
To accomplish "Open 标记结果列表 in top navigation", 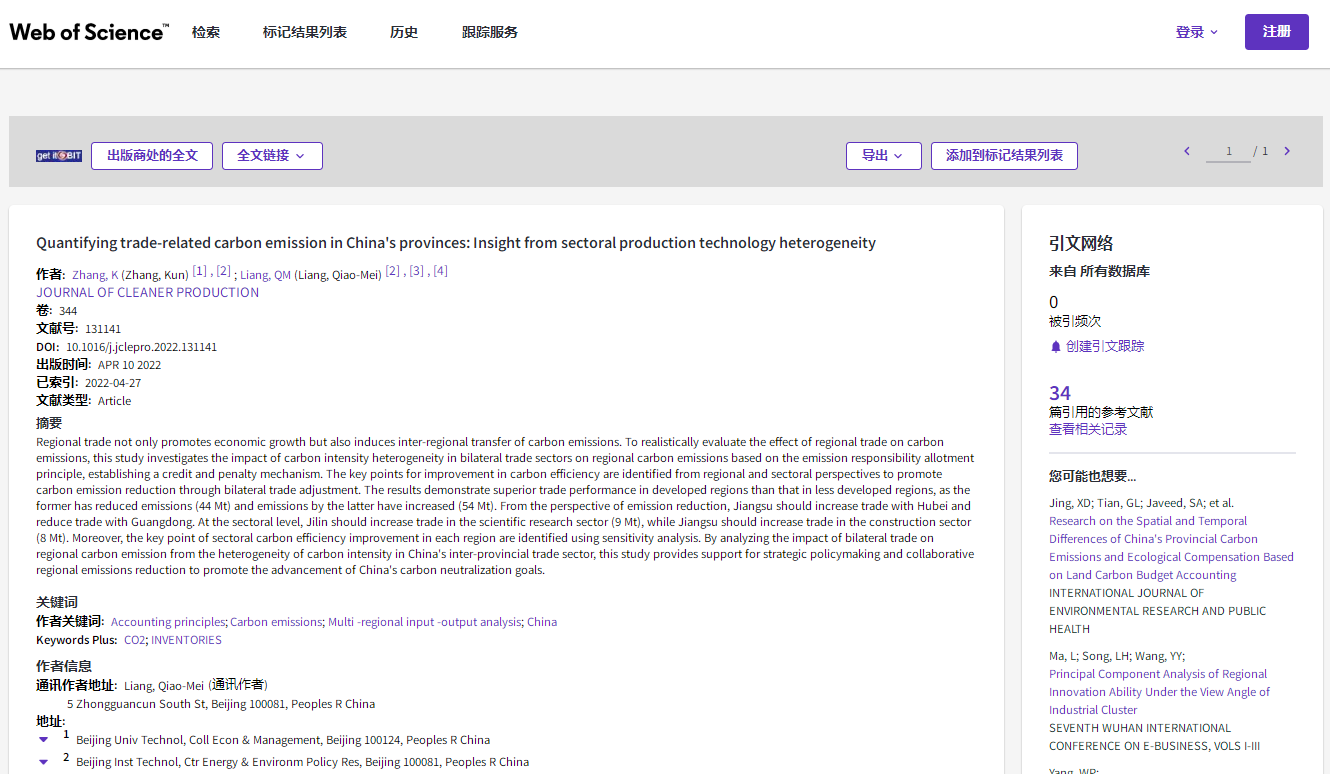I will (305, 32).
